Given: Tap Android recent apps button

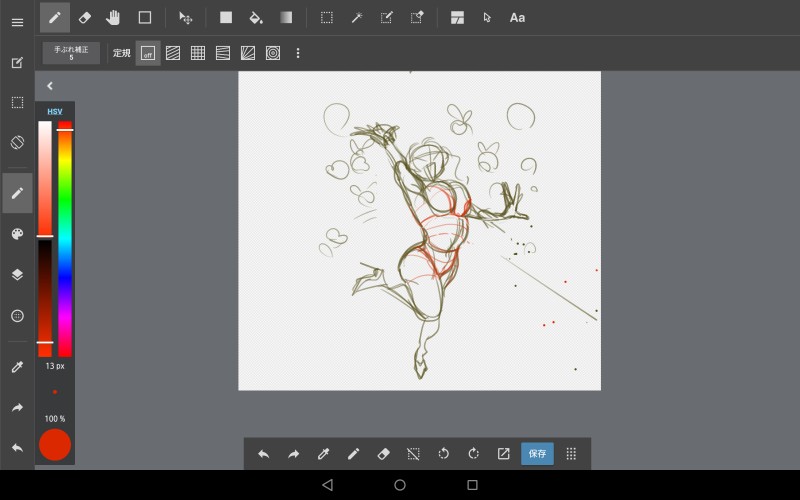Looking at the screenshot, I should coord(472,485).
